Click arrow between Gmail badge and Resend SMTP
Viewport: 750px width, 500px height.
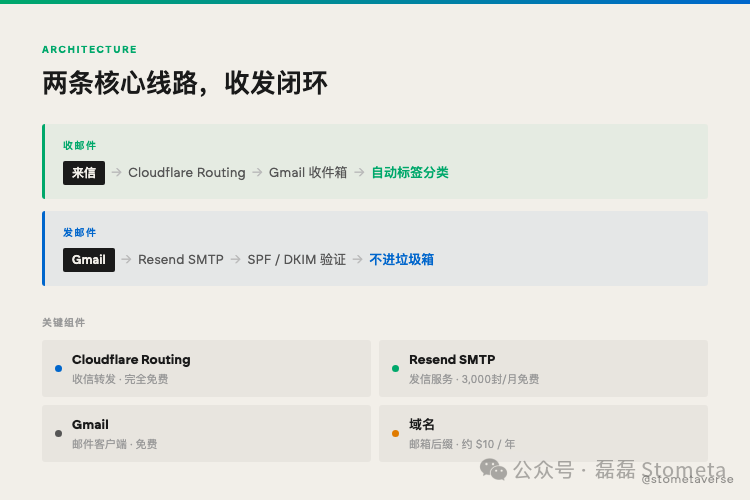pyautogui.click(x=126, y=259)
